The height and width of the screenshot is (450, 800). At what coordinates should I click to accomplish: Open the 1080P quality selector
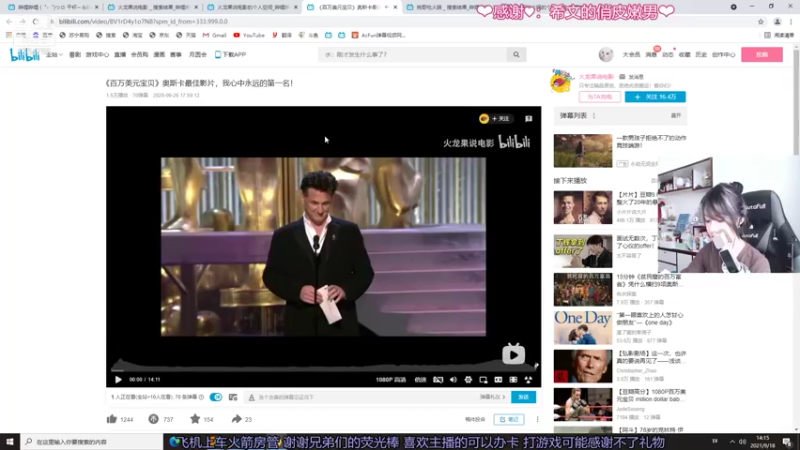tap(391, 380)
